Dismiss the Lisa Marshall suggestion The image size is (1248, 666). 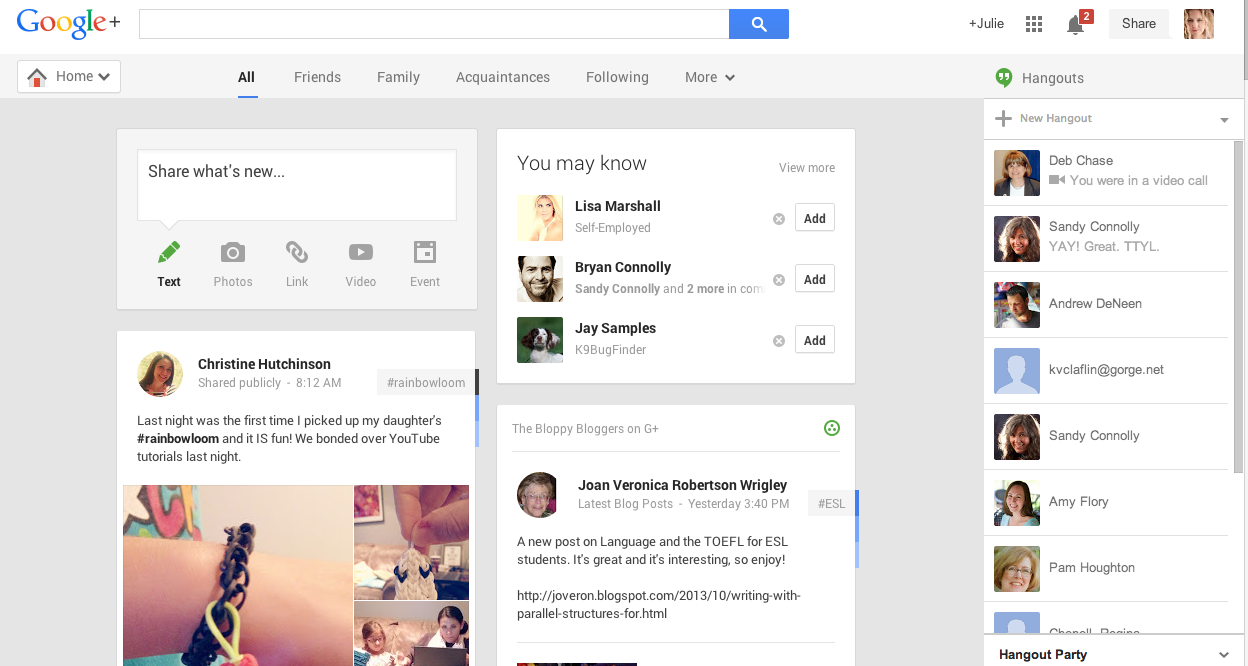point(778,219)
